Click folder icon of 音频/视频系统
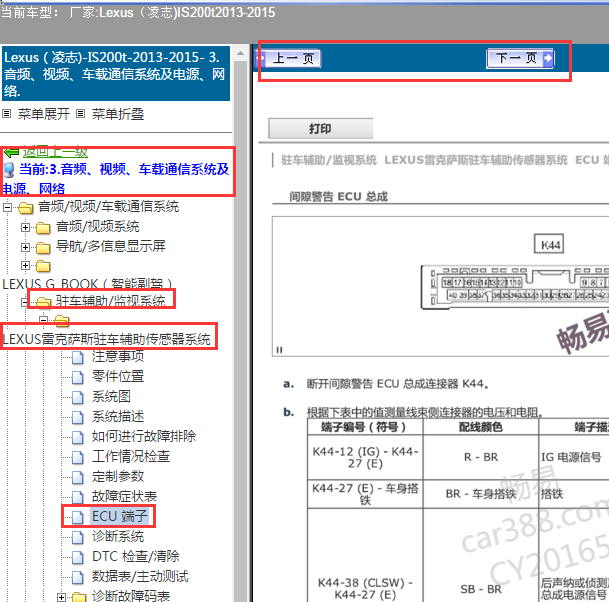609x602 pixels. coord(43,228)
